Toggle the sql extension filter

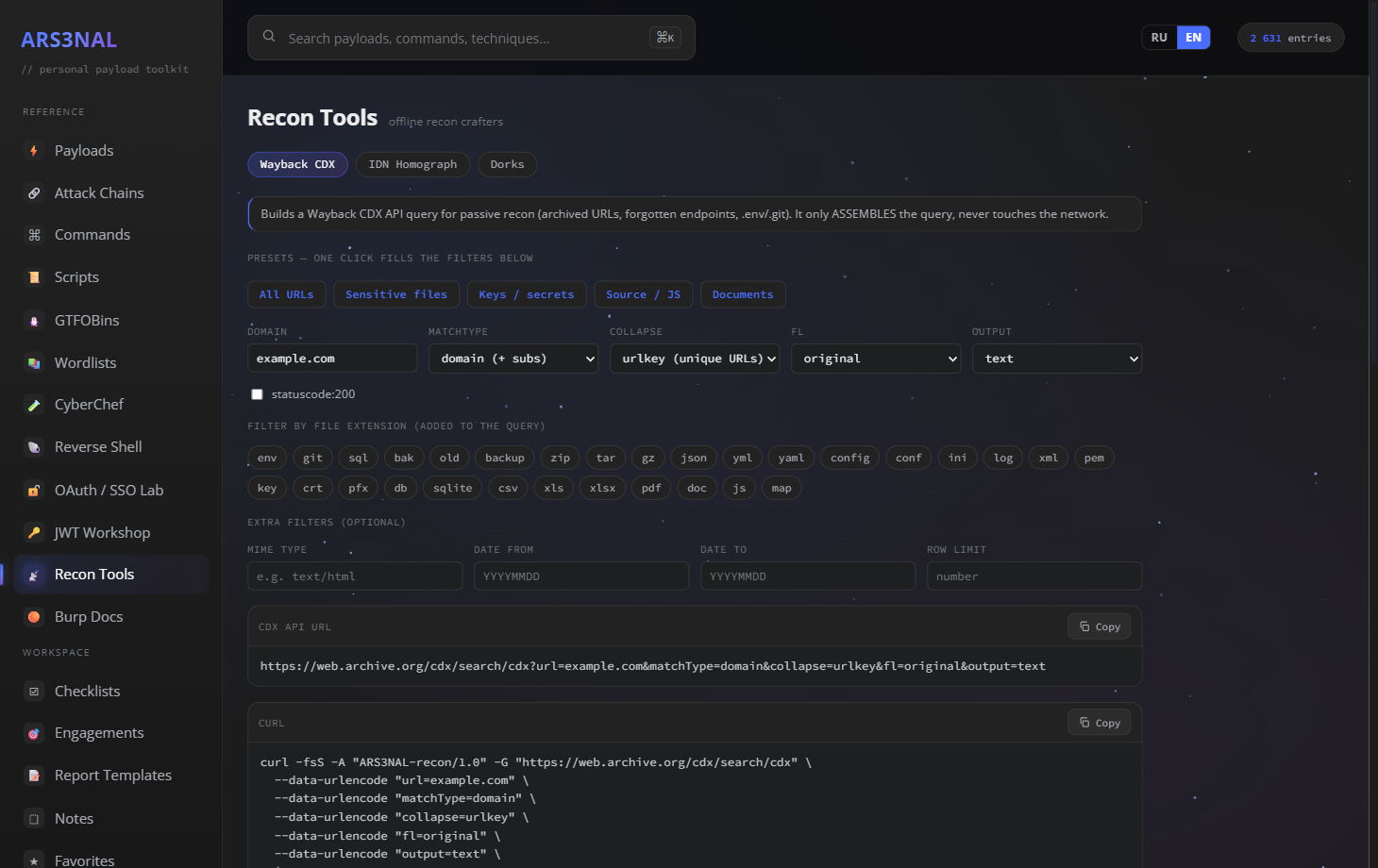[x=359, y=458]
